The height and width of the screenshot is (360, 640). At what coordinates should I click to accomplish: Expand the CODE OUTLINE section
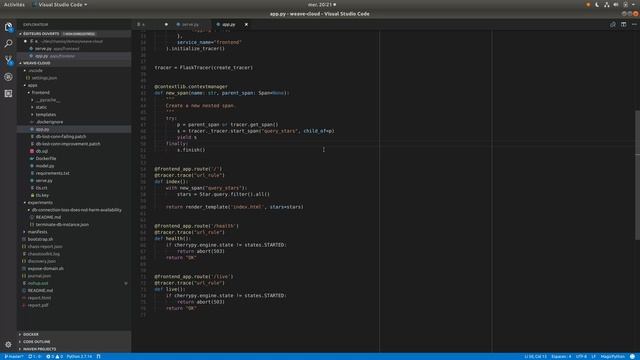pyautogui.click(x=73, y=342)
